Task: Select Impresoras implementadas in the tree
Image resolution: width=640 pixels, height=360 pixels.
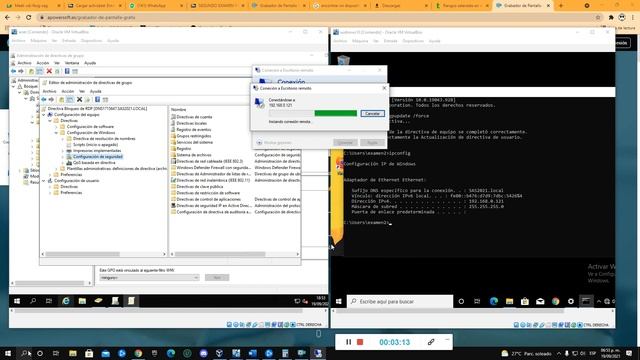Action: 97,151
